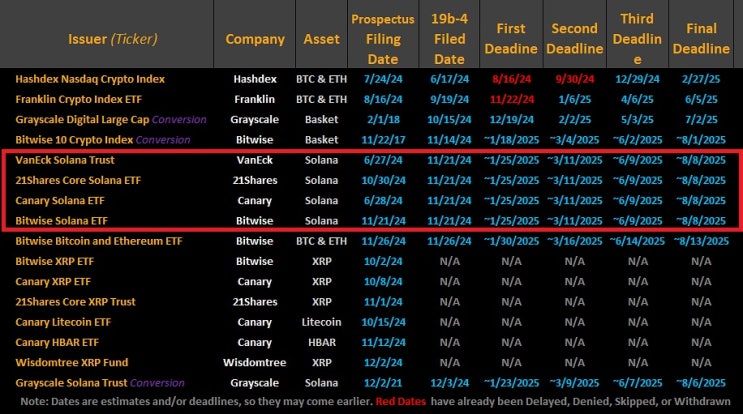This screenshot has width=743, height=414.
Task: Click the Canary HBAR ETF entry
Action: (57, 342)
